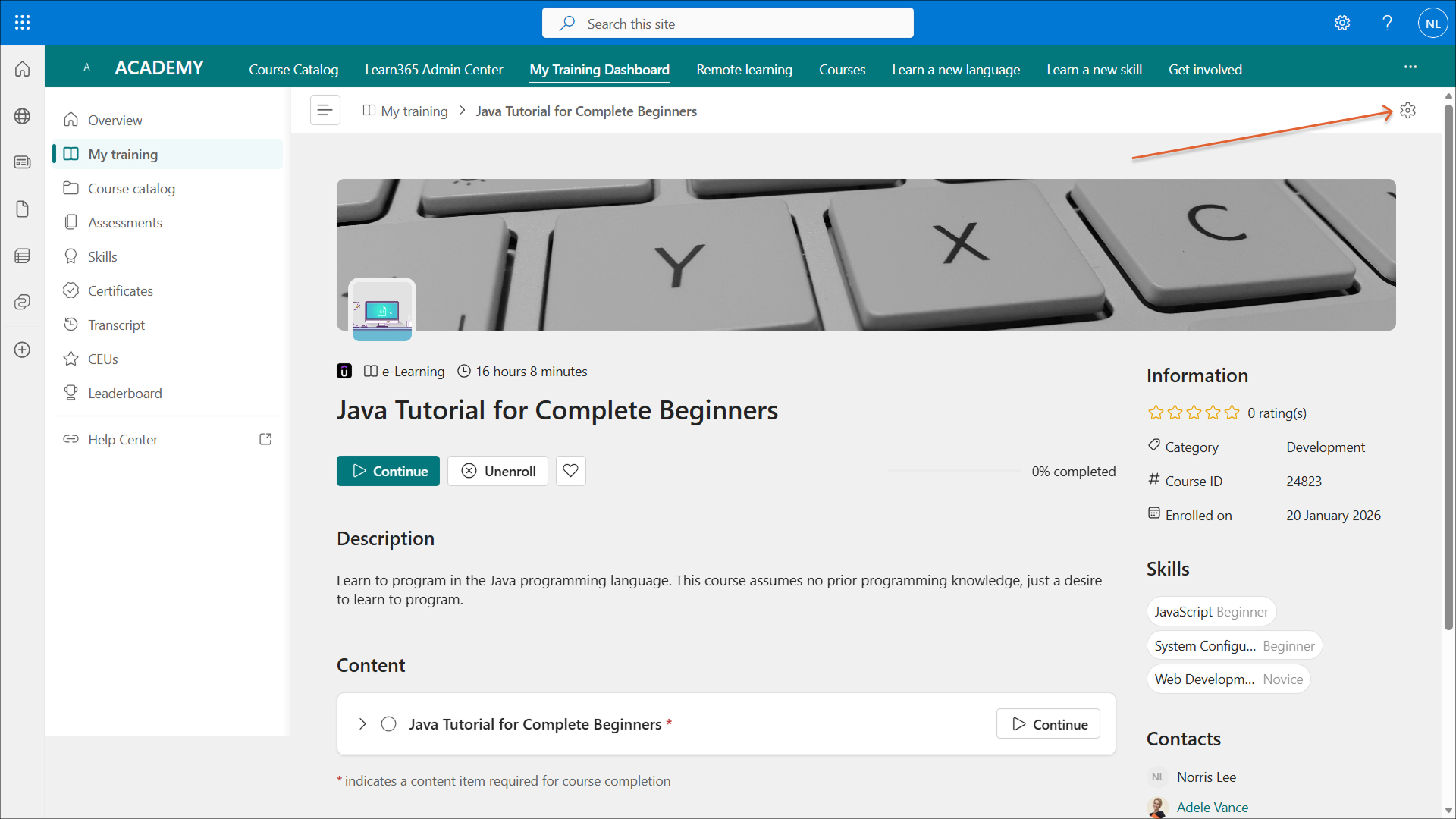Toggle the sidebar with hamburger button
1456x819 pixels.
[x=325, y=111]
